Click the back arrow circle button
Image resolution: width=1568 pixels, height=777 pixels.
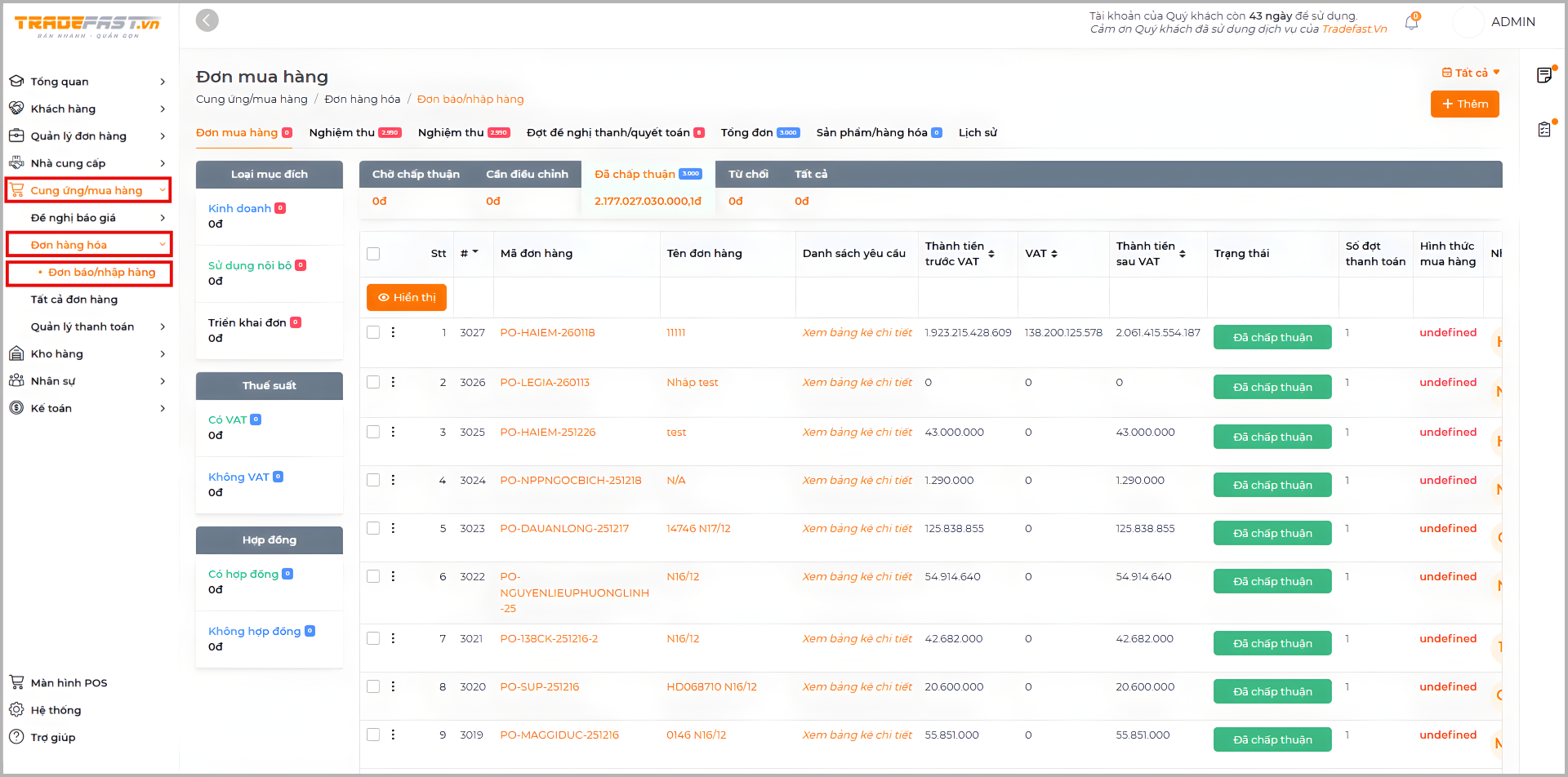(x=207, y=20)
